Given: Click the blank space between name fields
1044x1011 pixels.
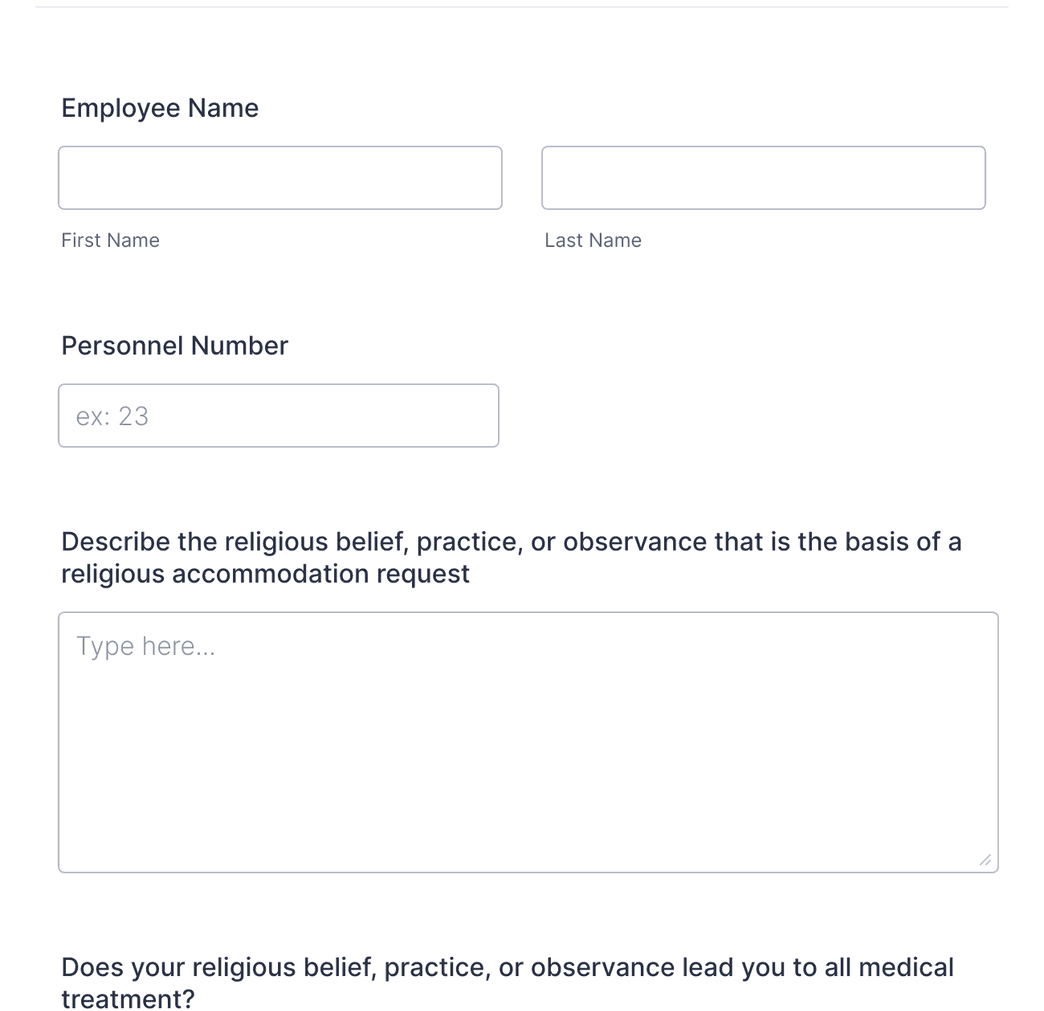Looking at the screenshot, I should point(522,177).
